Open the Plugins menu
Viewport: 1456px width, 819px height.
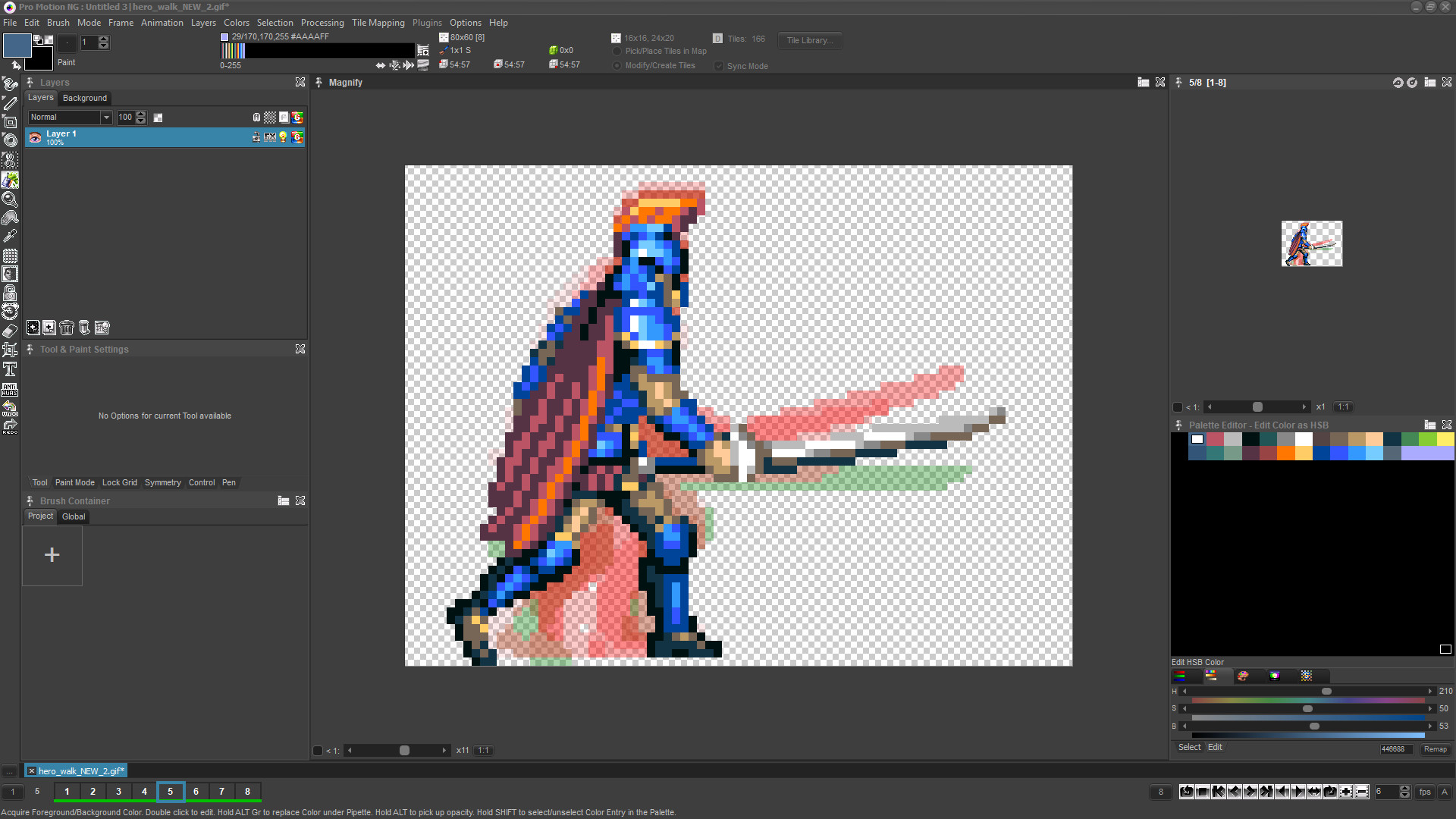(x=426, y=22)
